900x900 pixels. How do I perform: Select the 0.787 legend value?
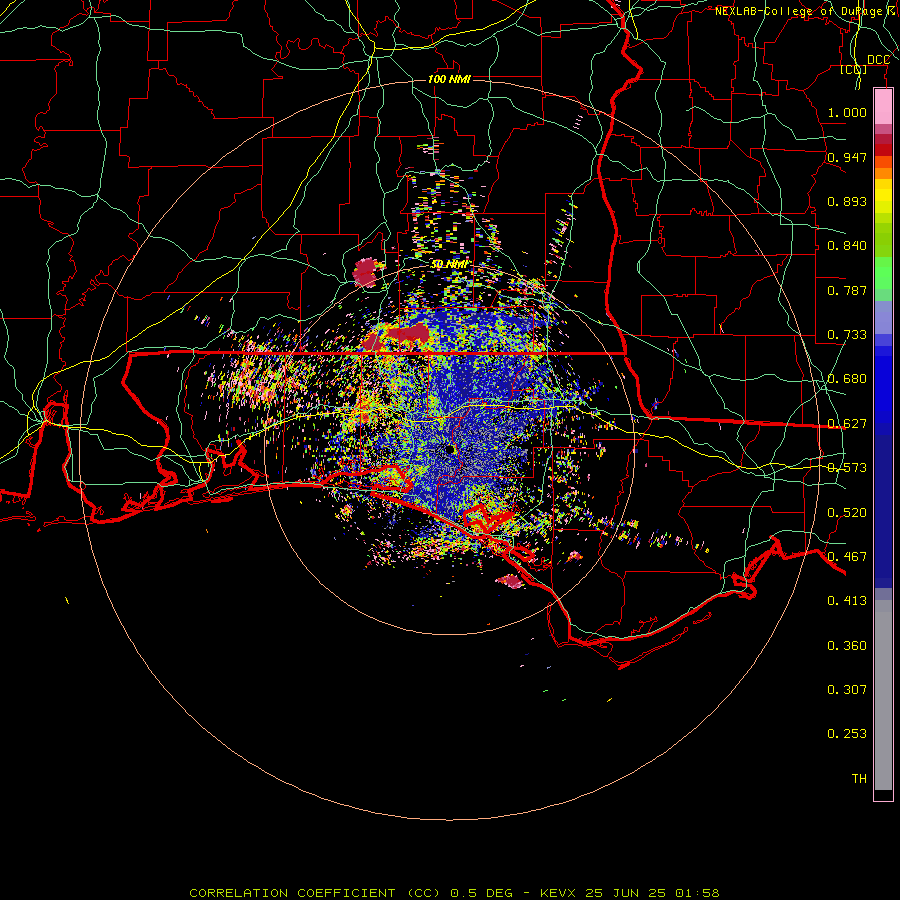[x=847, y=290]
